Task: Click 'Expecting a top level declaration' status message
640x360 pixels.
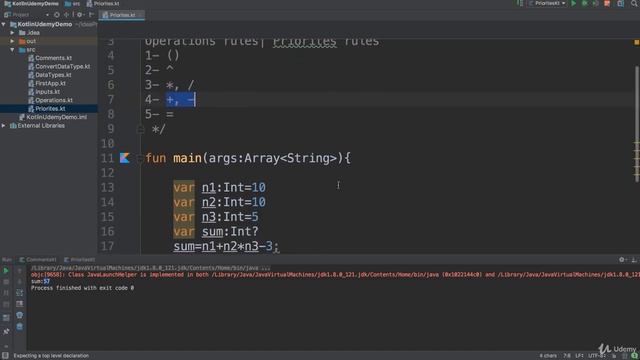Action: 51,356
